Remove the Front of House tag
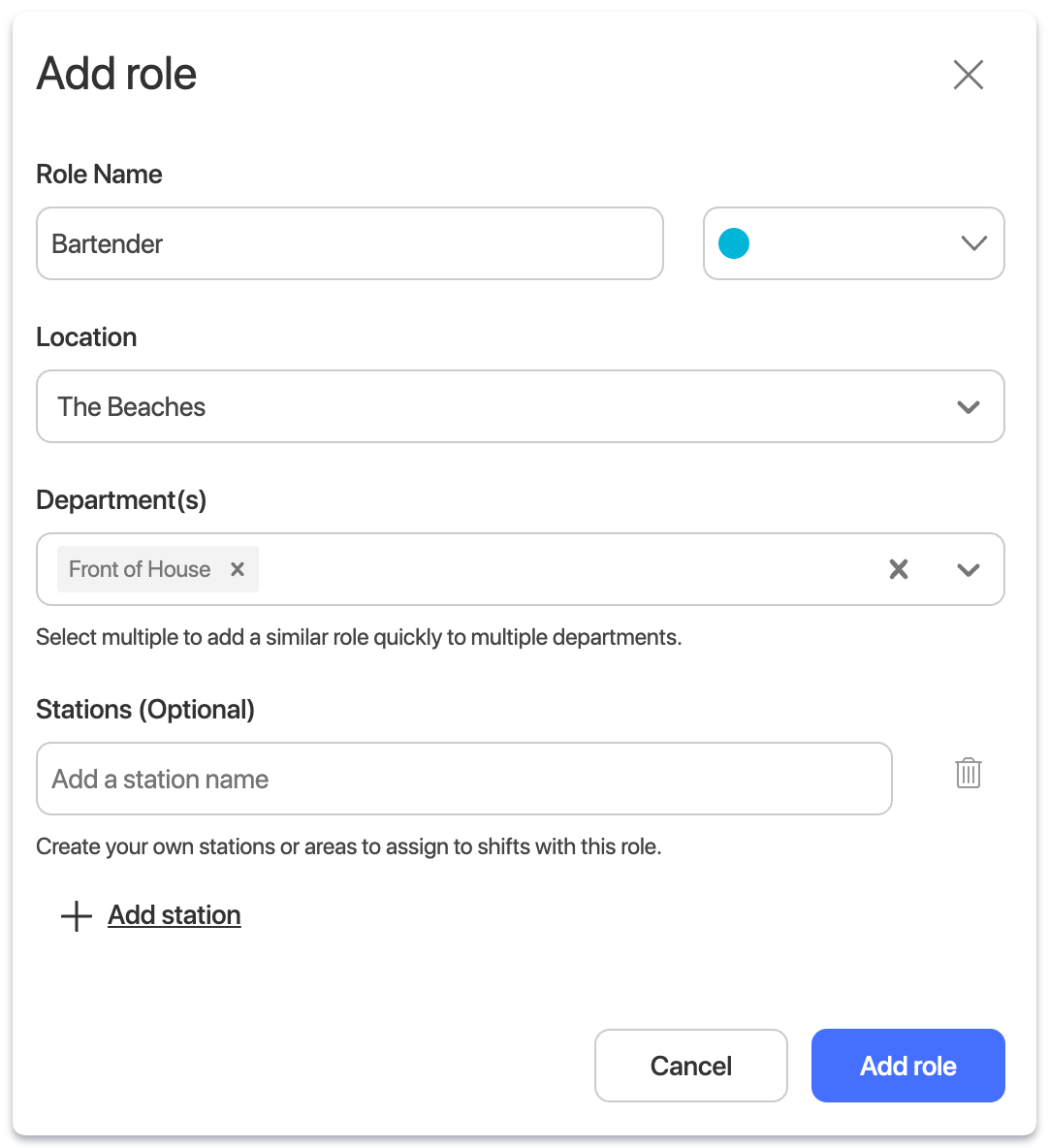Image resolution: width=1049 pixels, height=1148 pixels. (x=238, y=569)
